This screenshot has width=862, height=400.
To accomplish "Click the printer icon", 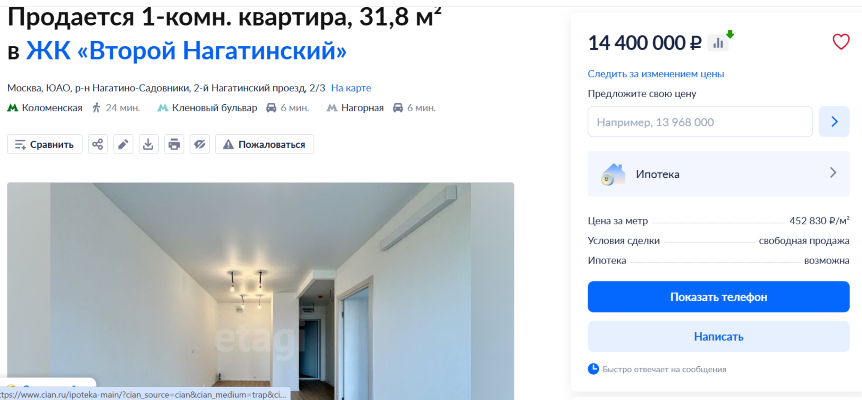I will pos(174,145).
